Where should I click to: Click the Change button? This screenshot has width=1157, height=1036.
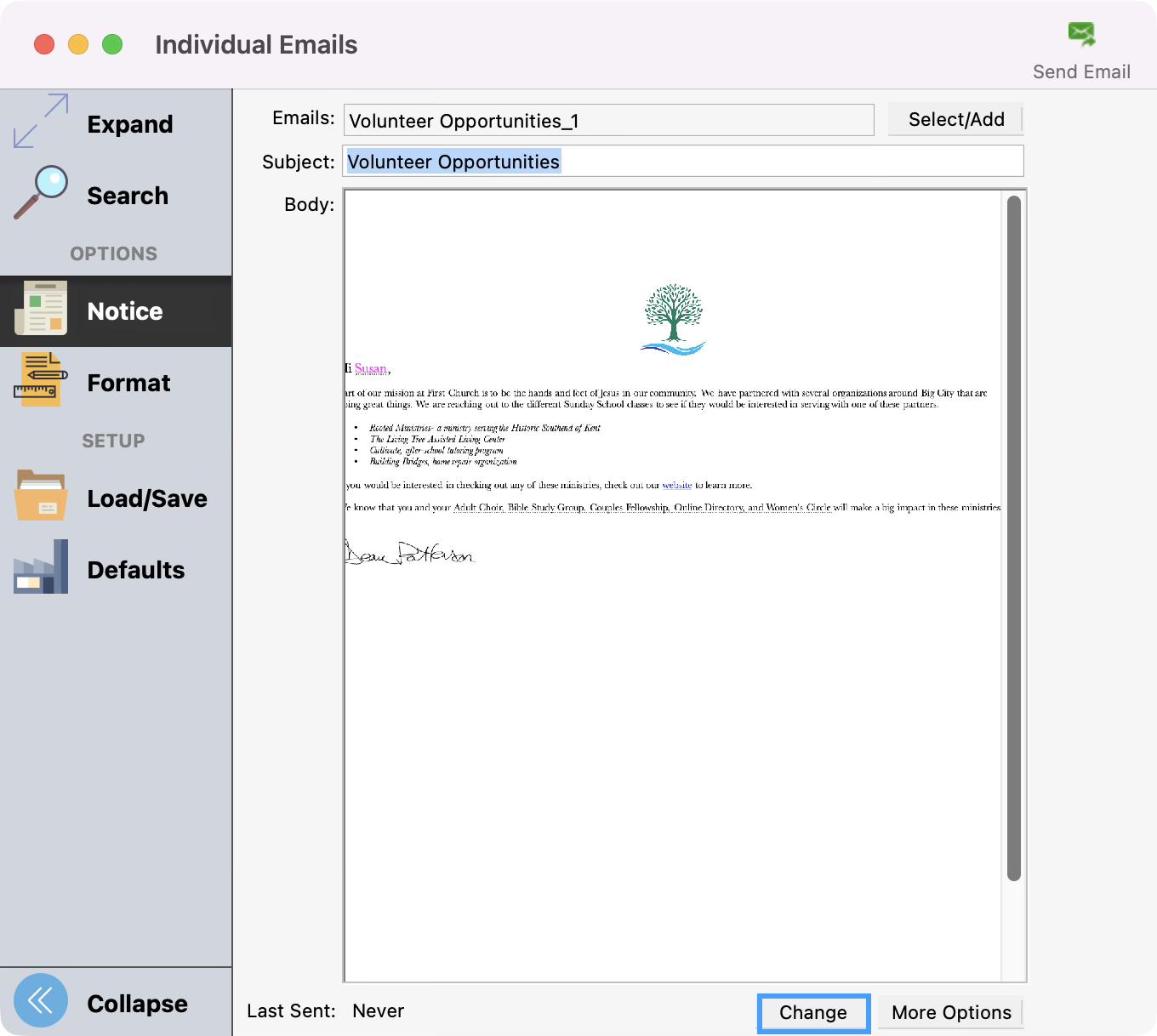click(813, 1013)
